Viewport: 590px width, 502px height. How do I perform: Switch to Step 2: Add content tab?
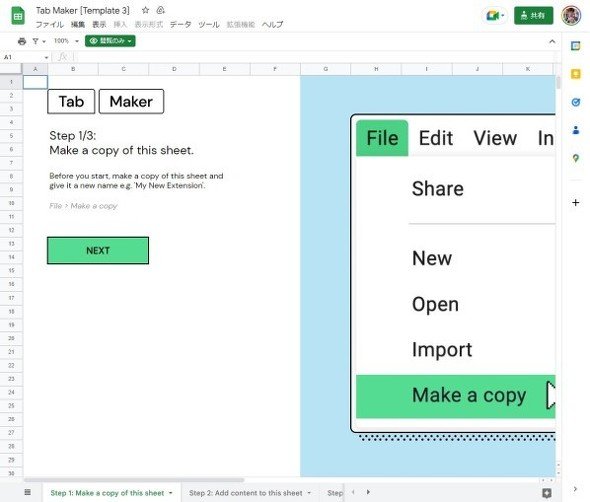pos(250,493)
